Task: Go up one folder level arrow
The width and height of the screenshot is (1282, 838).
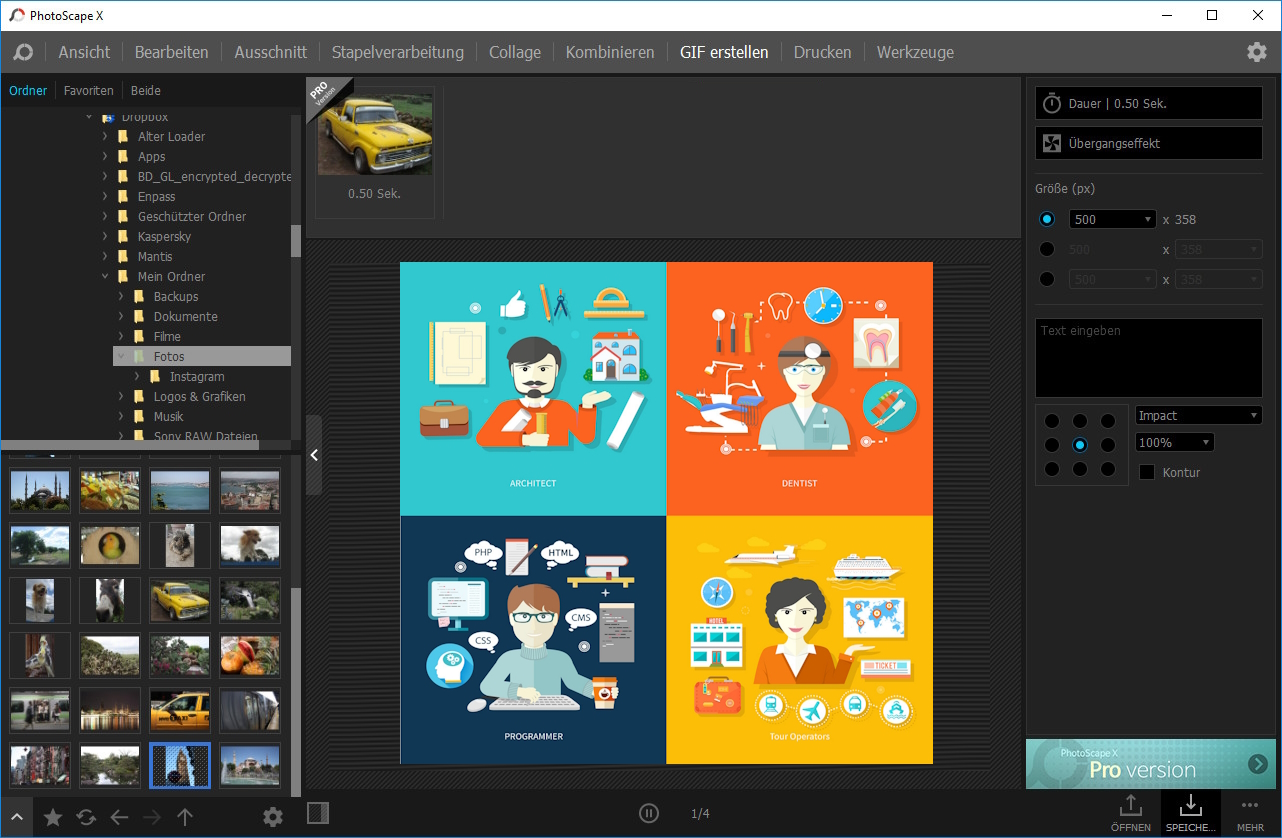Action: (x=185, y=817)
